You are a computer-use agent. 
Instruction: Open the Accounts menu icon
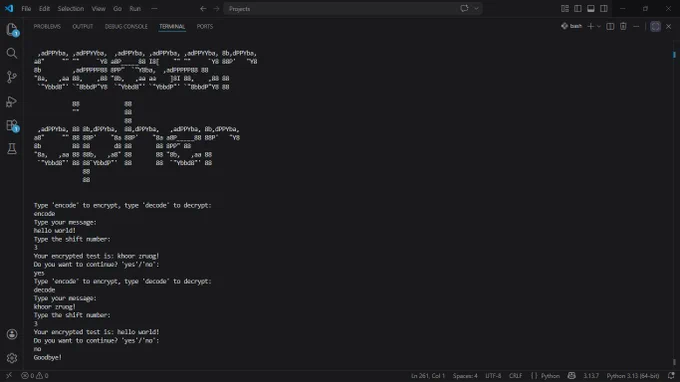[x=12, y=334]
